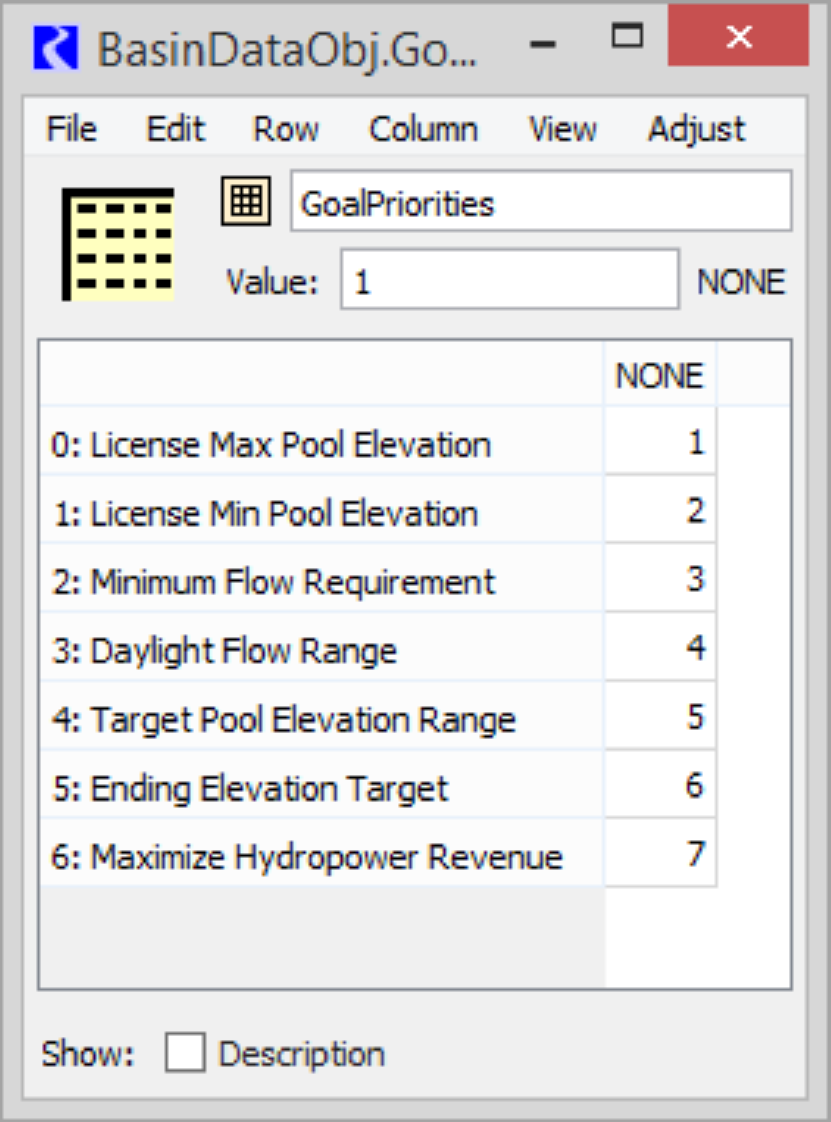This screenshot has width=831, height=1122.
Task: Click the Value input field
Action: (509, 281)
